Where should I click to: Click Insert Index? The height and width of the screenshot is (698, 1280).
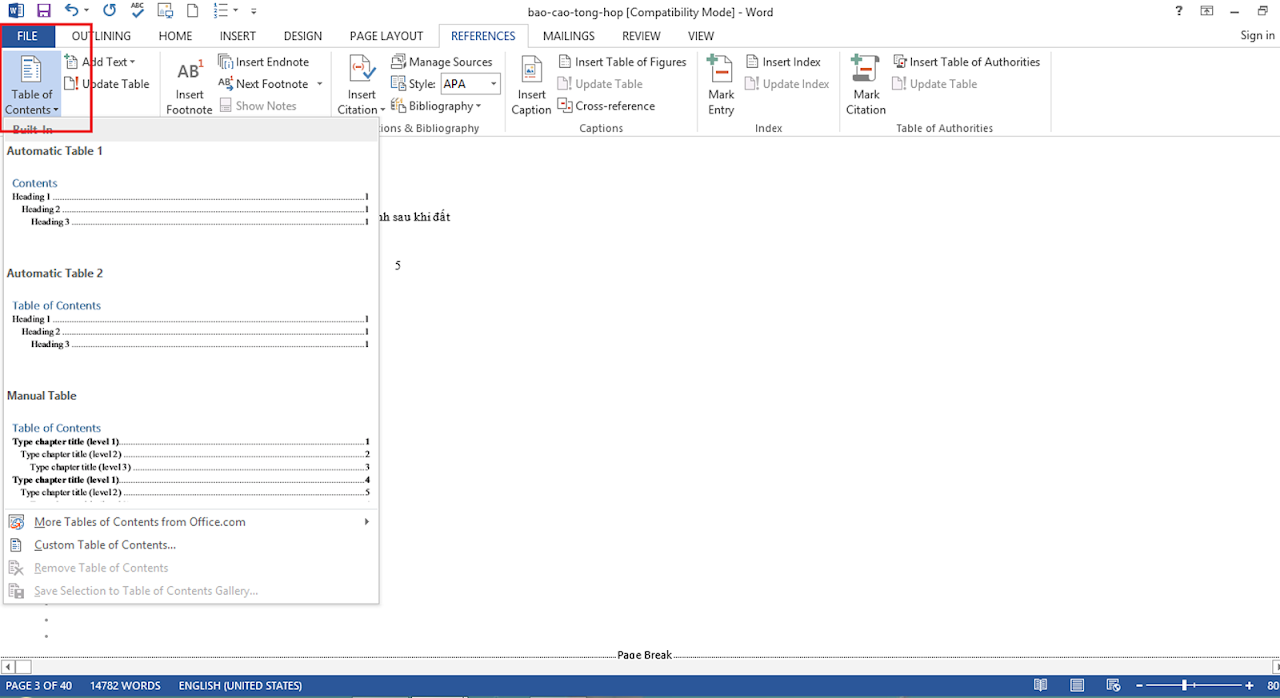783,62
